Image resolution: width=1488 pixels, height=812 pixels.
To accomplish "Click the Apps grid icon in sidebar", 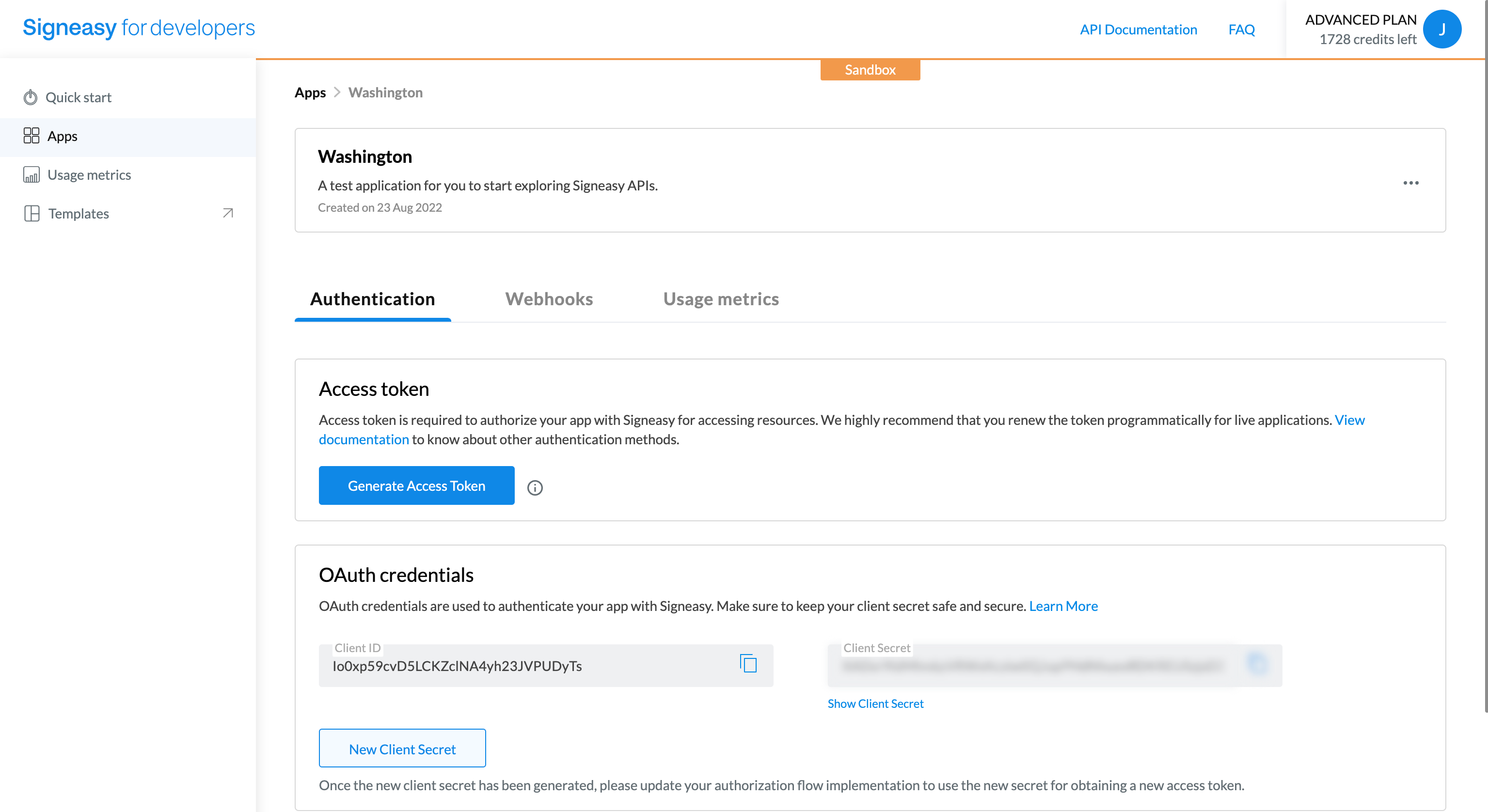I will [31, 136].
